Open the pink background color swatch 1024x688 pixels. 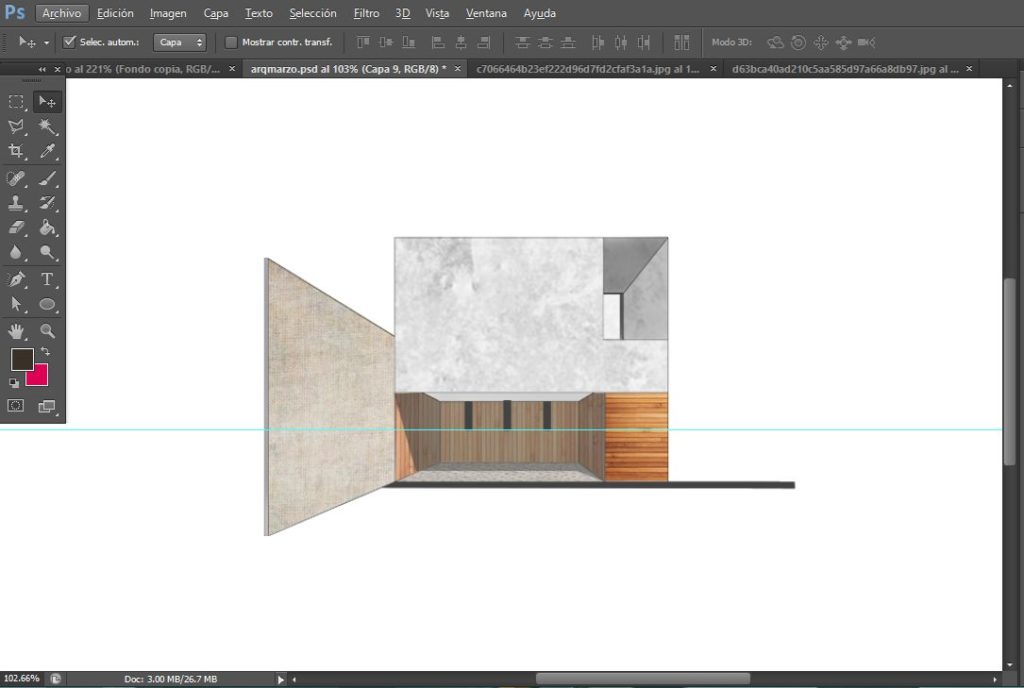[x=39, y=377]
